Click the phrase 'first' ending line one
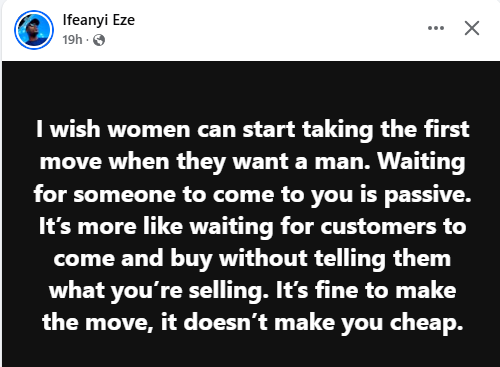 (x=447, y=129)
